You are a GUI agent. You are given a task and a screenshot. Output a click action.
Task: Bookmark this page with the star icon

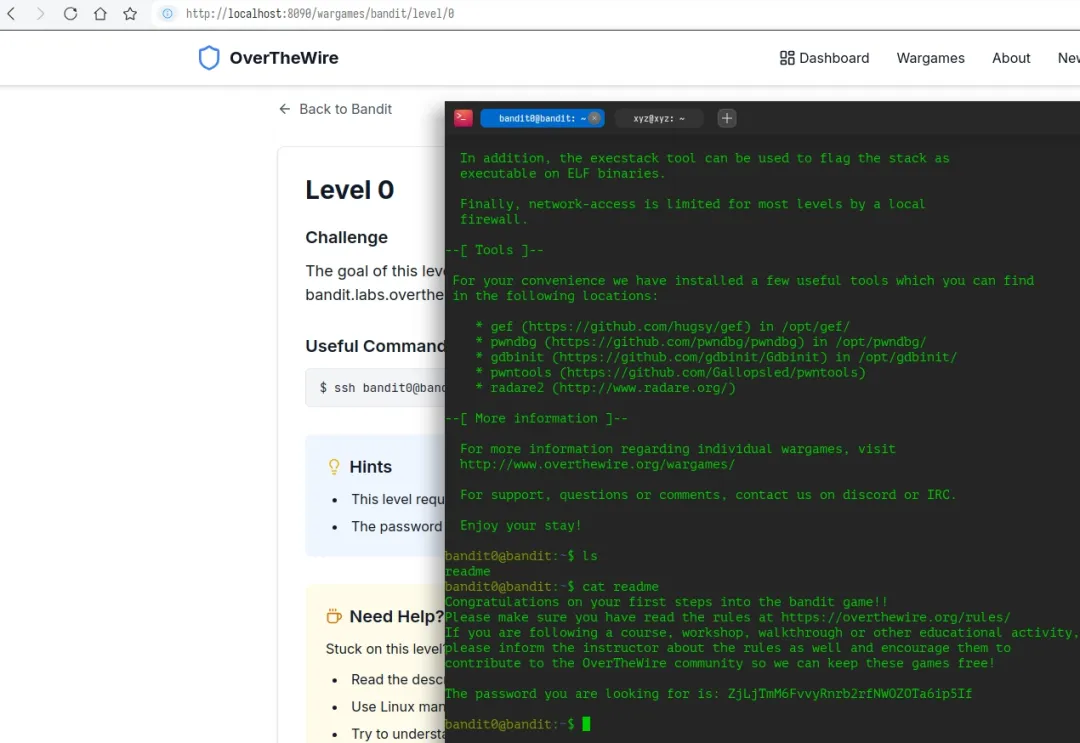tap(130, 14)
